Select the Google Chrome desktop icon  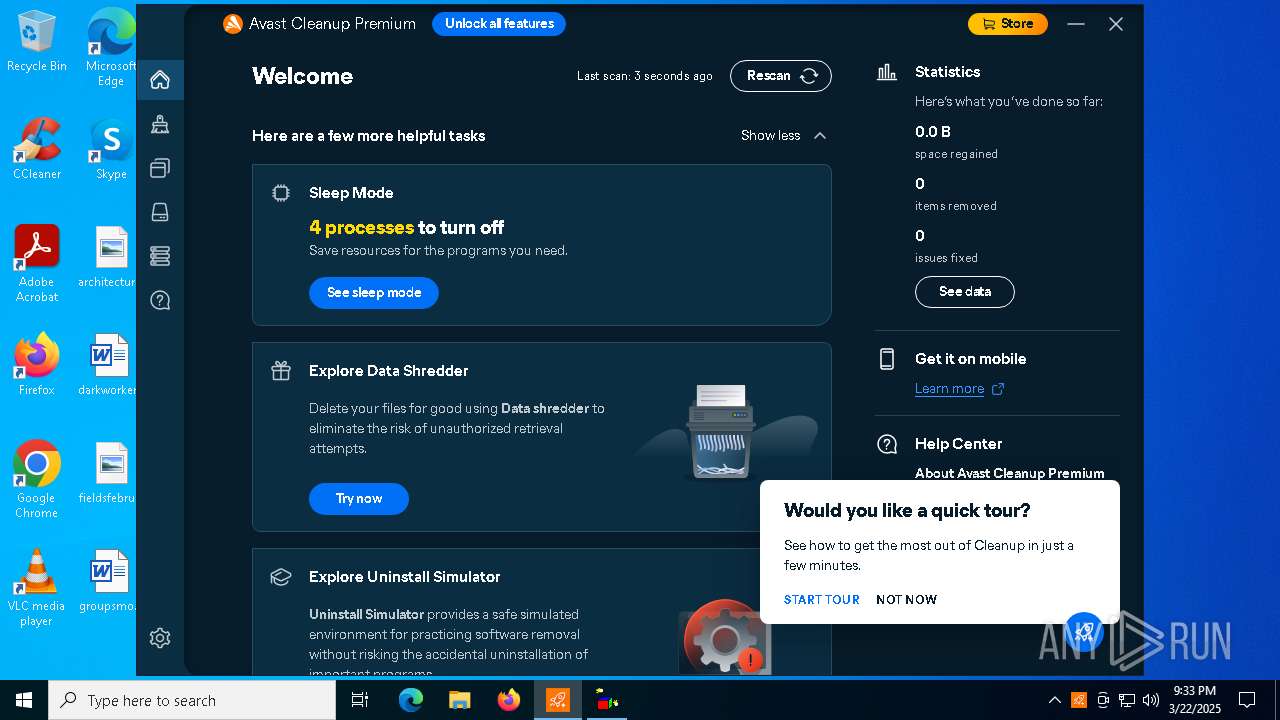(37, 480)
